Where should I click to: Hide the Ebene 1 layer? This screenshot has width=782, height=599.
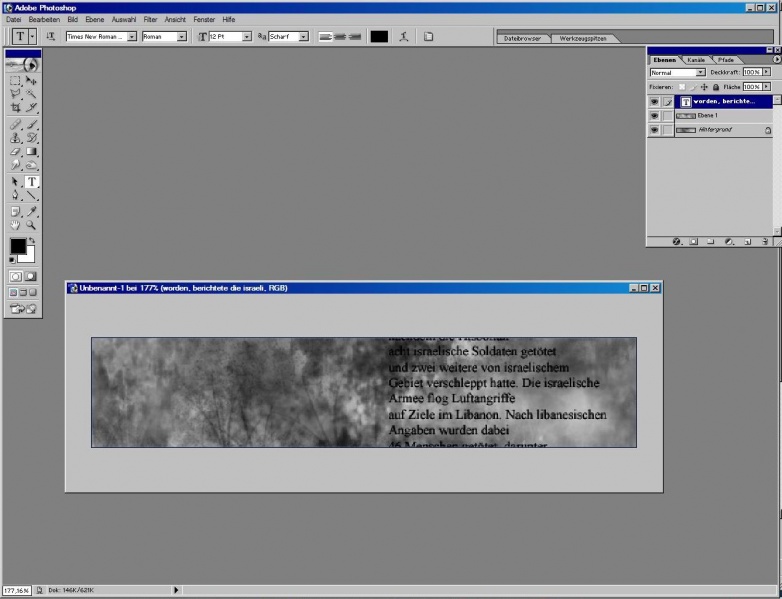click(654, 116)
